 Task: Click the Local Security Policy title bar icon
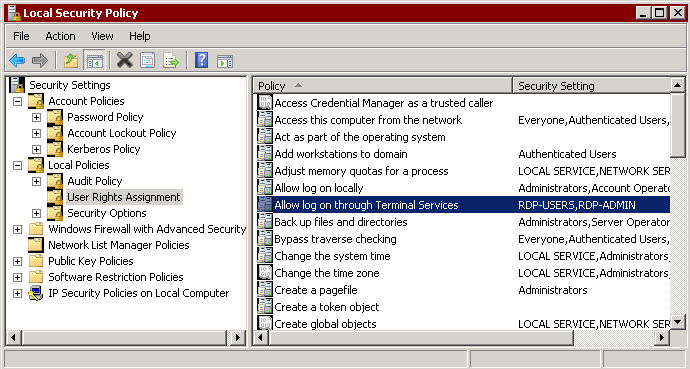click(14, 13)
